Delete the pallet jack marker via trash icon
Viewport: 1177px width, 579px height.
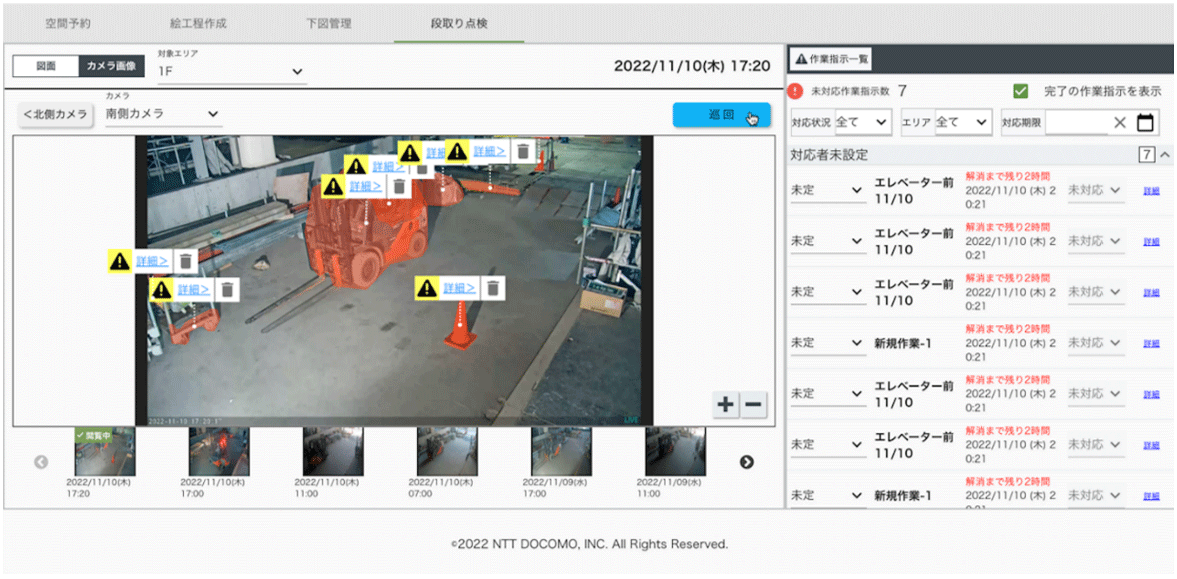tap(228, 290)
